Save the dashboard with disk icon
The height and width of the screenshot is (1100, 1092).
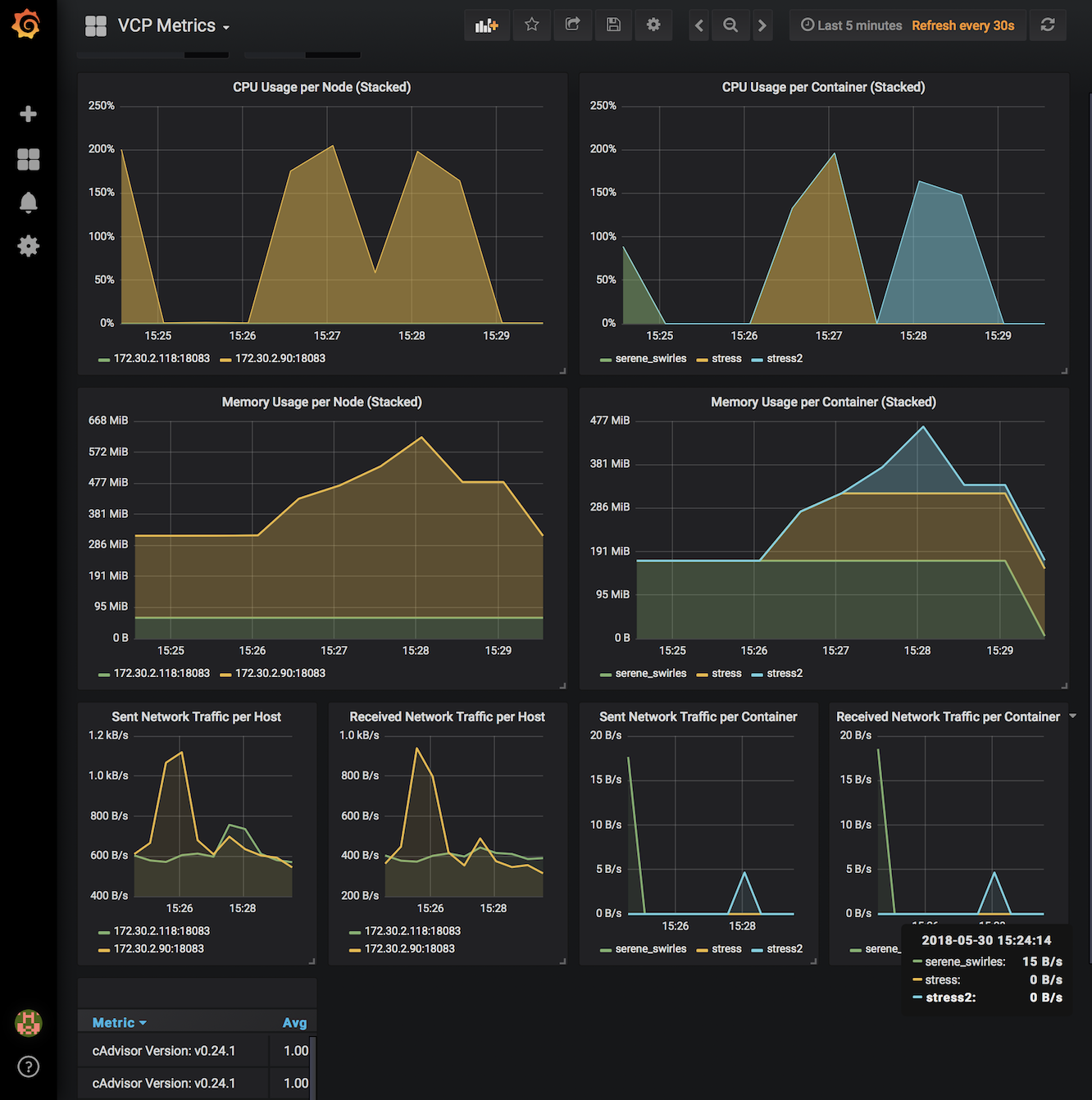tap(613, 25)
